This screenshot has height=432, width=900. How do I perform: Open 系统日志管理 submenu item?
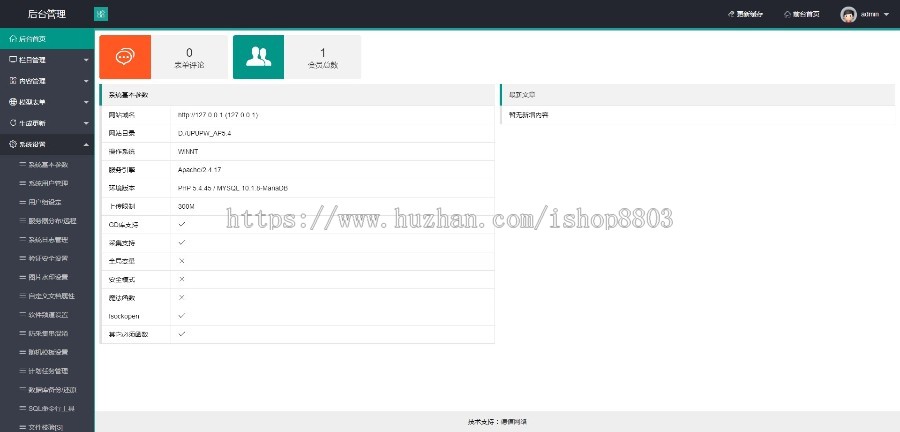(x=47, y=240)
